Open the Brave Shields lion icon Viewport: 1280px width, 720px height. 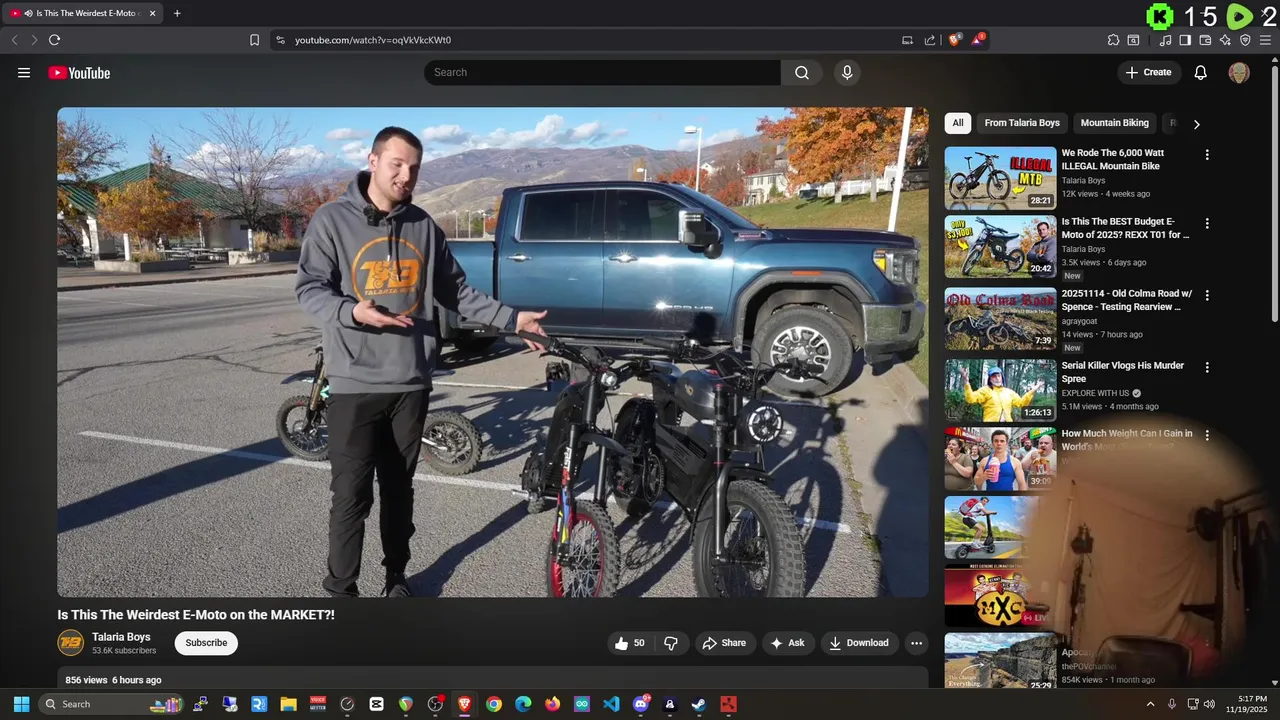(x=954, y=39)
